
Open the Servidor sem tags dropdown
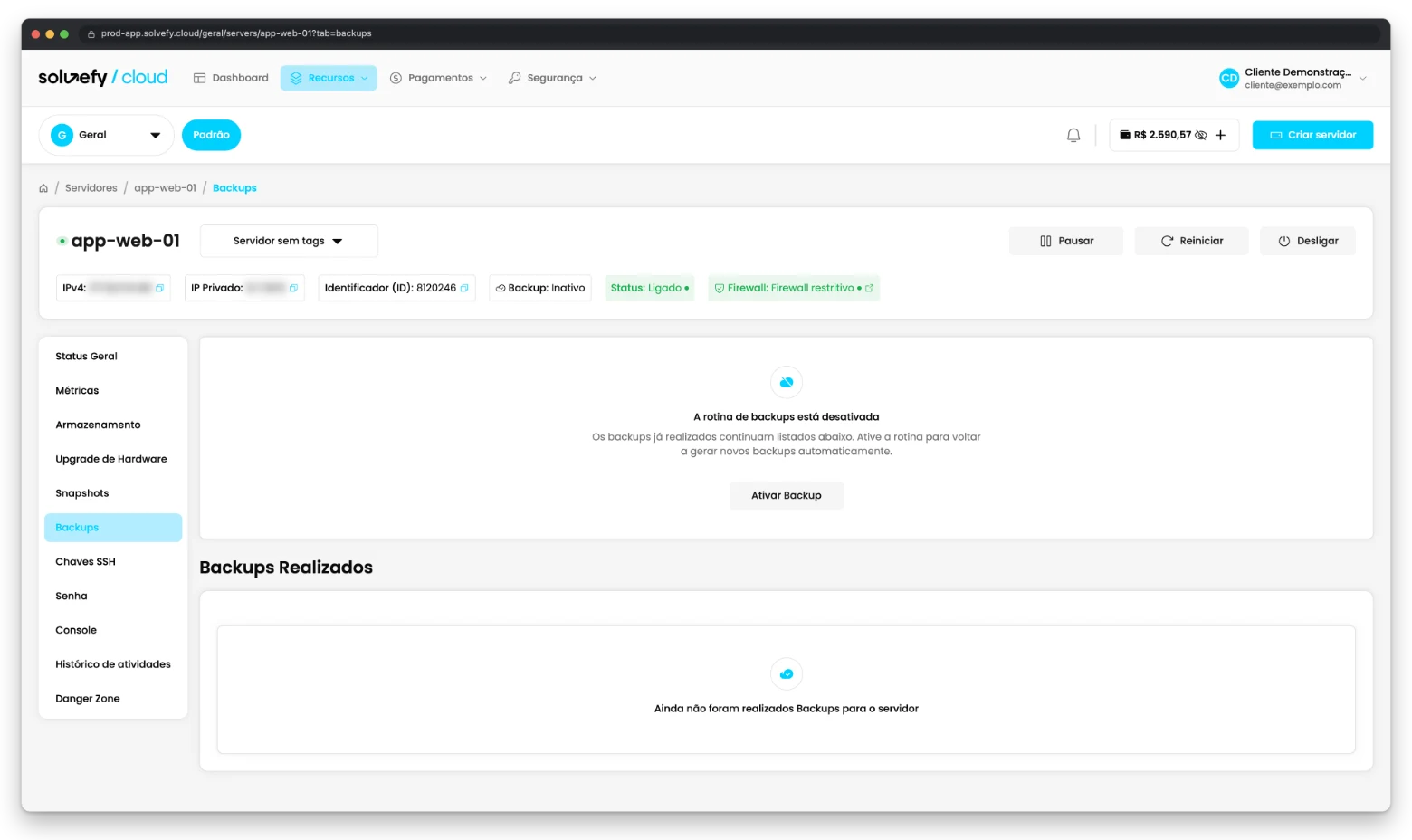coord(289,241)
